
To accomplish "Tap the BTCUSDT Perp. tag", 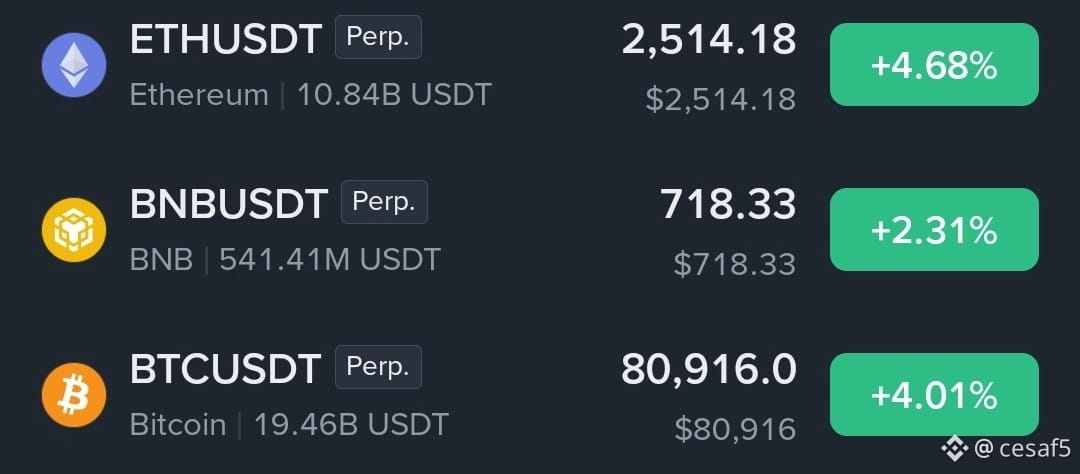I will [378, 367].
